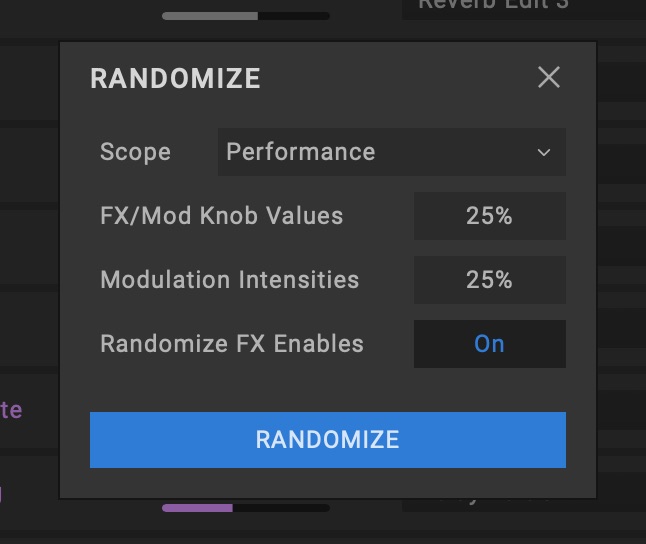Click the purple slider bar below the dialog

pos(245,508)
